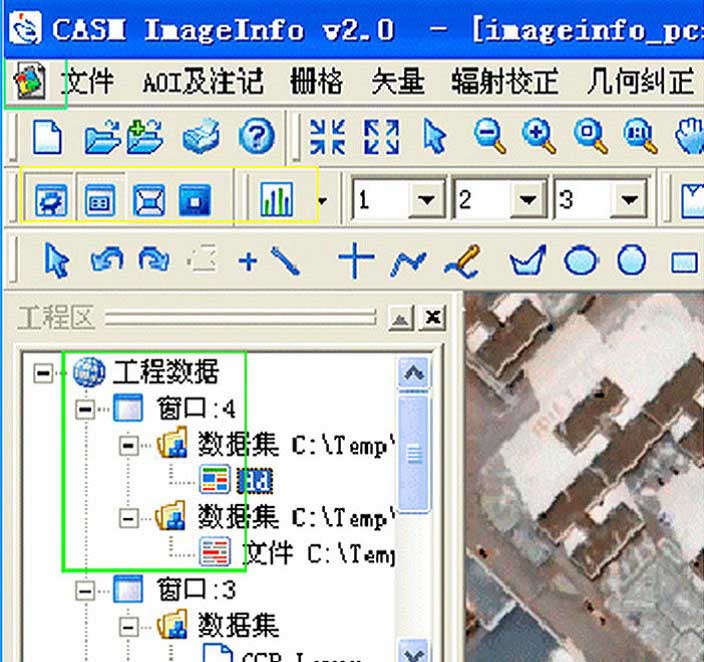The image size is (704, 662).
Task: Click the pin button on the 工程区 panel
Action: (400, 318)
